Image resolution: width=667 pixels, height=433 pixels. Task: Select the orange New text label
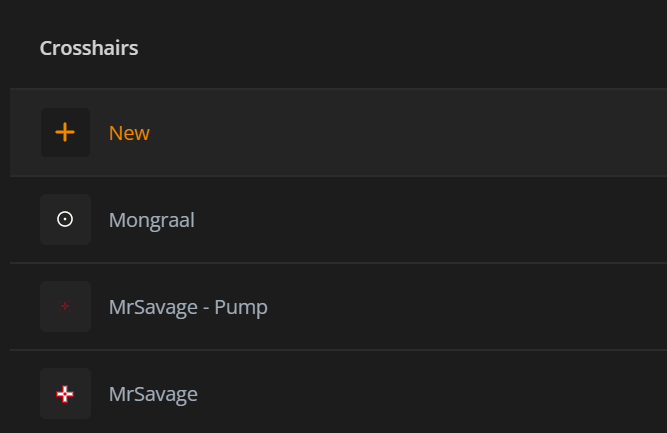[x=129, y=133]
